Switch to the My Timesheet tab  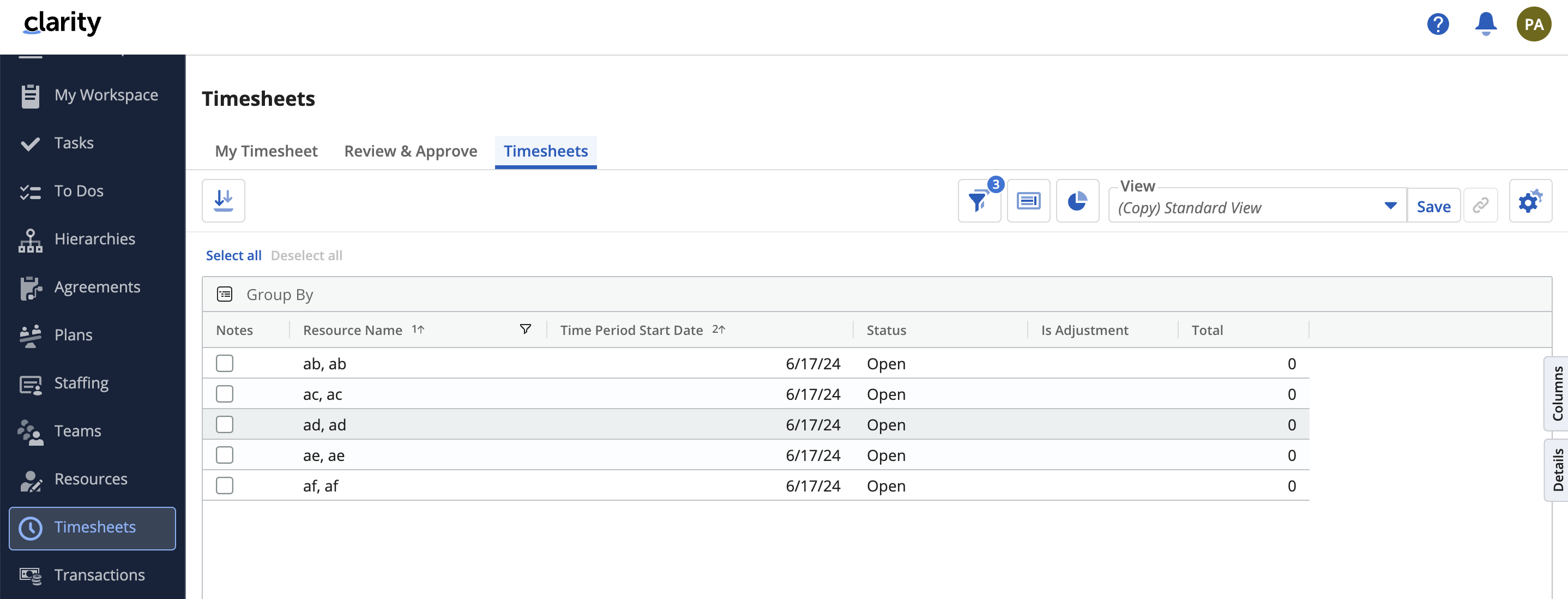(266, 151)
